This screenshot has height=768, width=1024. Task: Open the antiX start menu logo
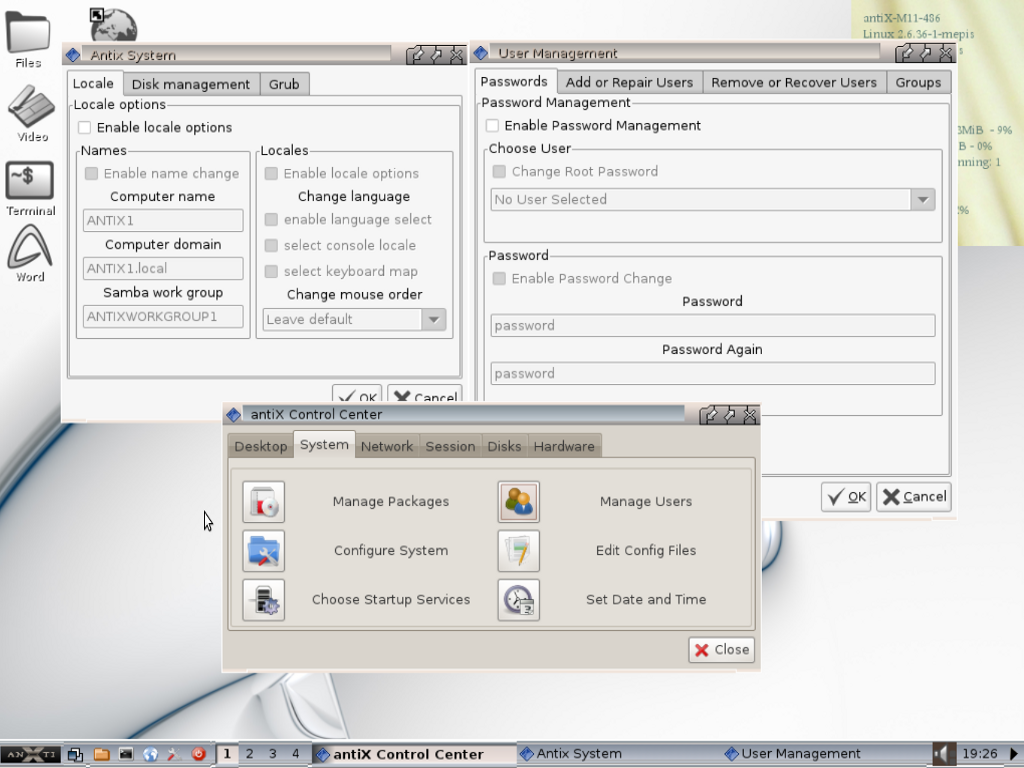coord(31,754)
